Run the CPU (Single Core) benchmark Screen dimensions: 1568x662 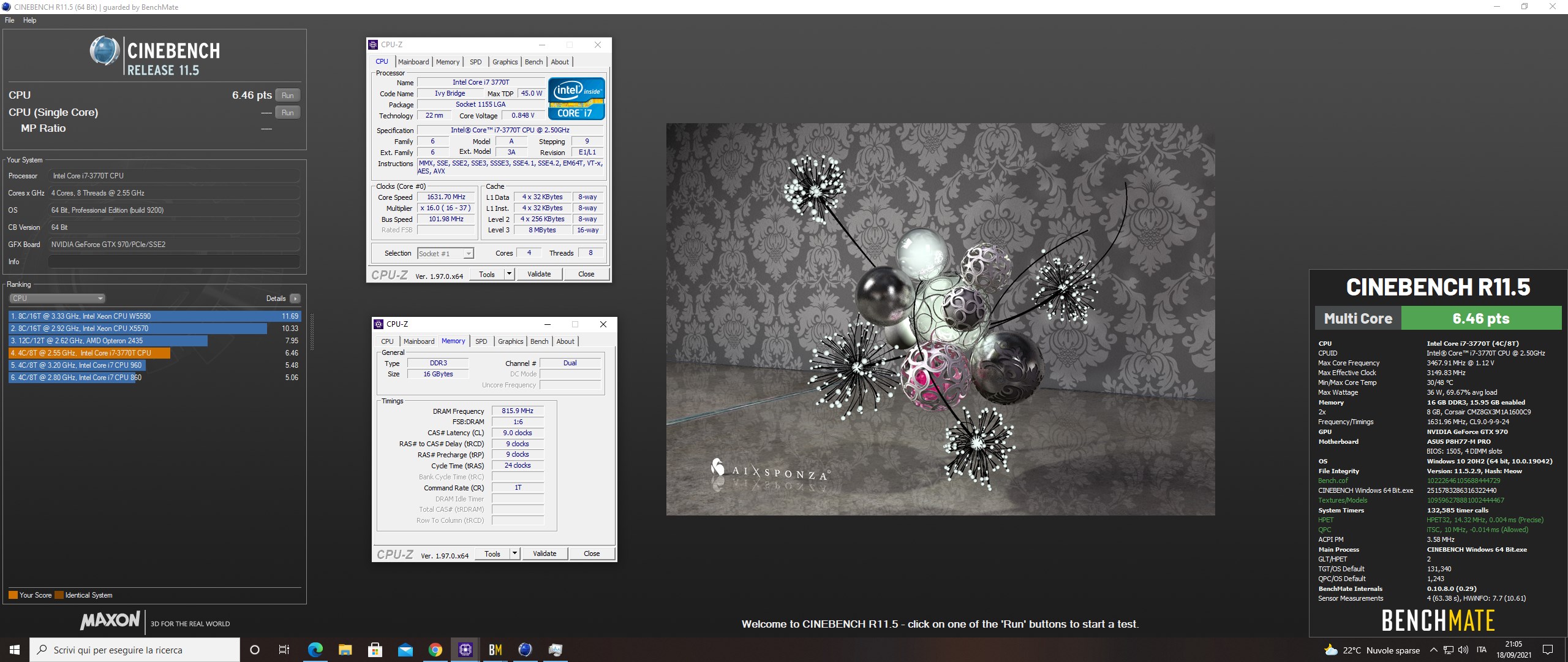(288, 113)
